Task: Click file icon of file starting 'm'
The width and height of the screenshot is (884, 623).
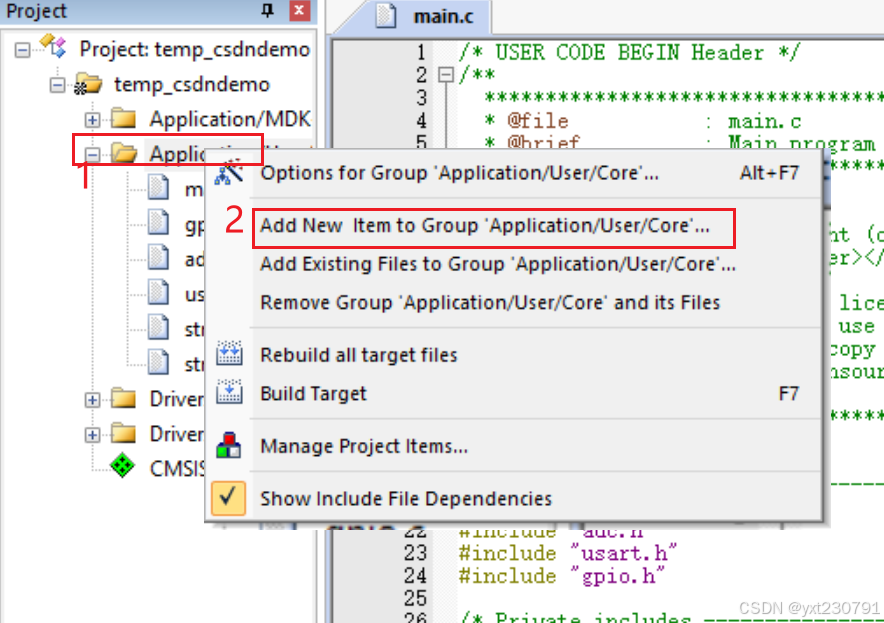Action: pos(158,187)
